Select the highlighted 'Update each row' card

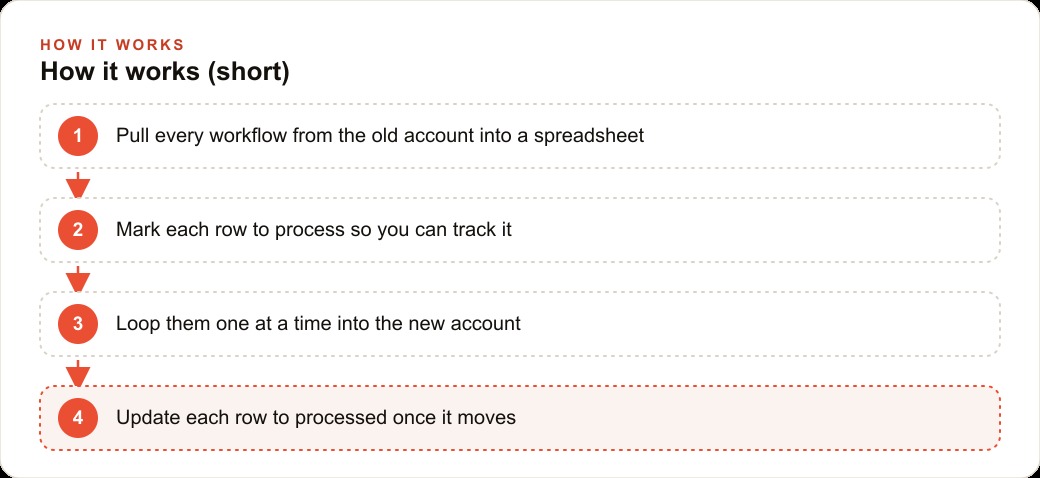point(520,418)
